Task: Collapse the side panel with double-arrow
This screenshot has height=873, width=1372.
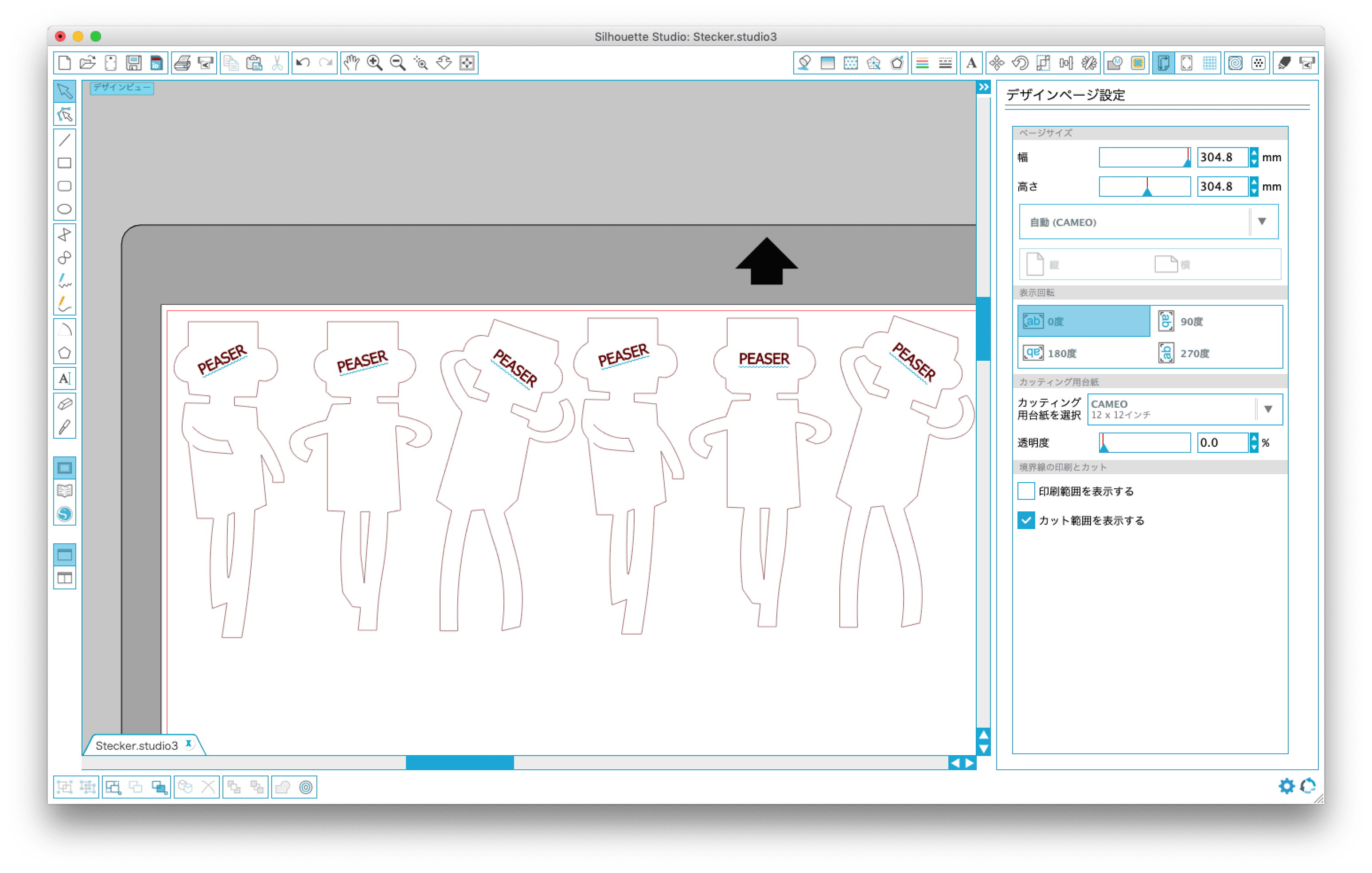Action: click(x=983, y=87)
